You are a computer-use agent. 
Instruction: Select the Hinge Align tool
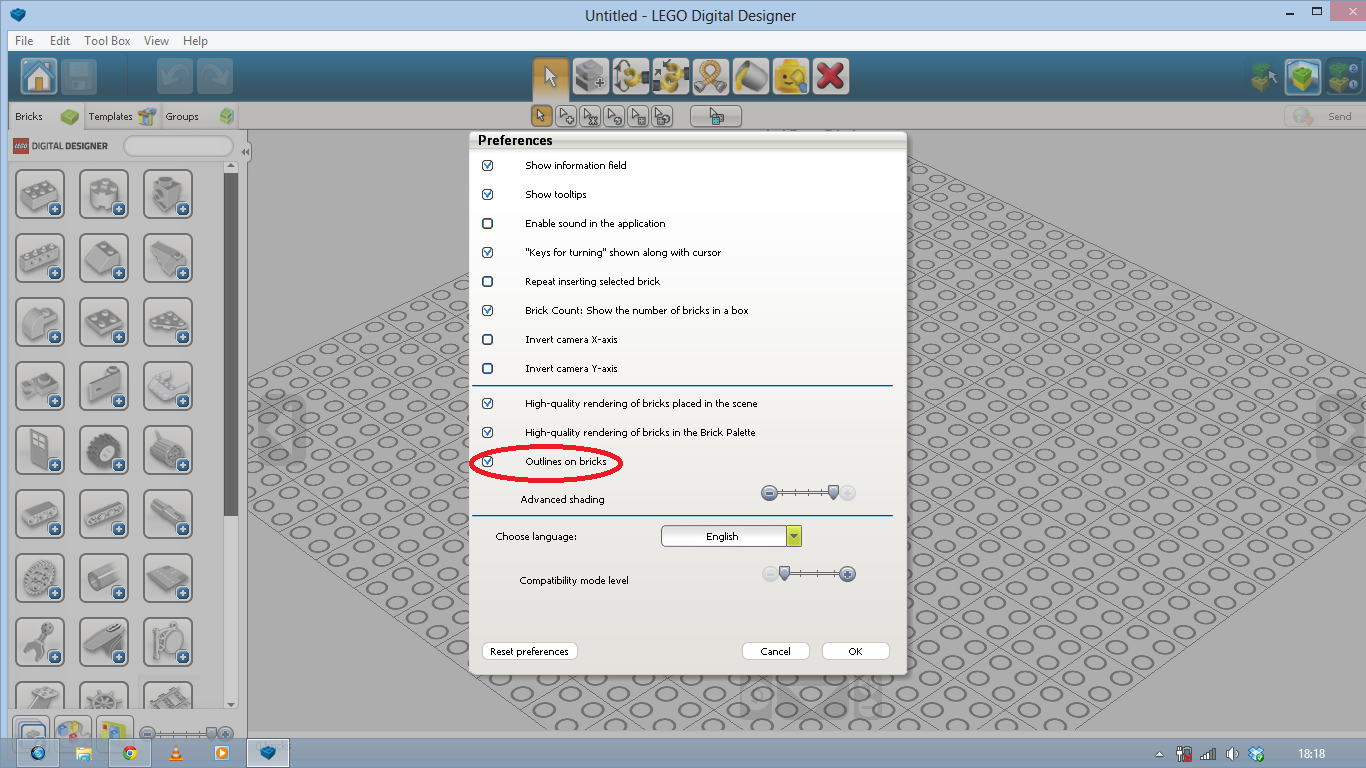[671, 76]
